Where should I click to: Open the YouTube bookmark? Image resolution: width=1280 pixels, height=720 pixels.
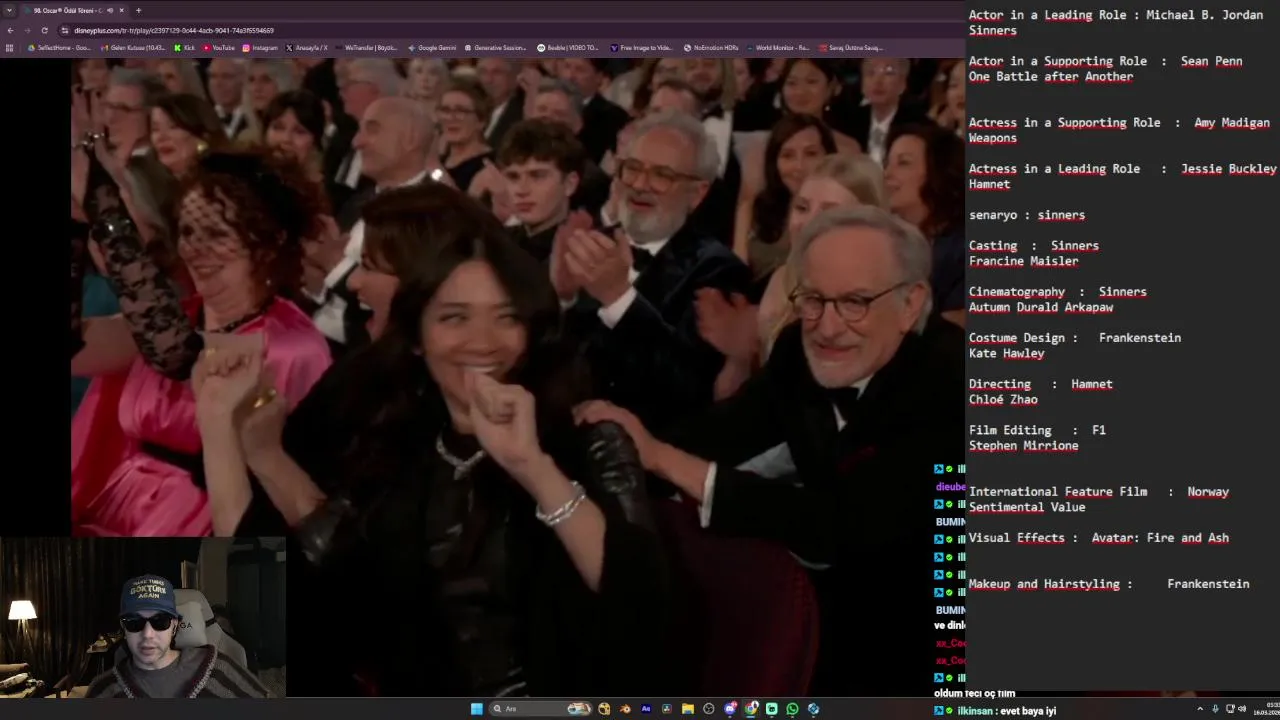click(x=218, y=47)
